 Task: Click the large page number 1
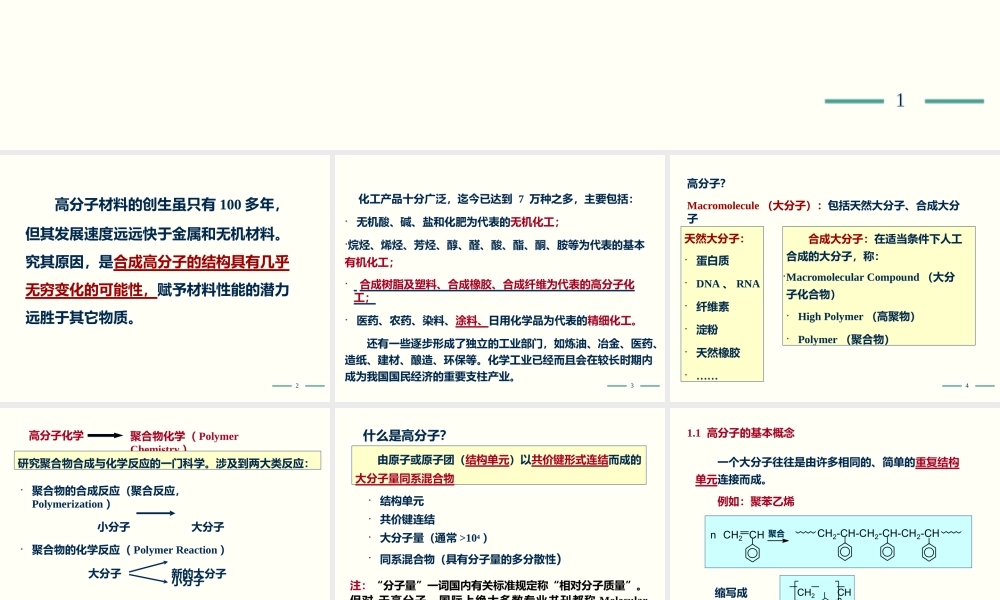pos(900,101)
